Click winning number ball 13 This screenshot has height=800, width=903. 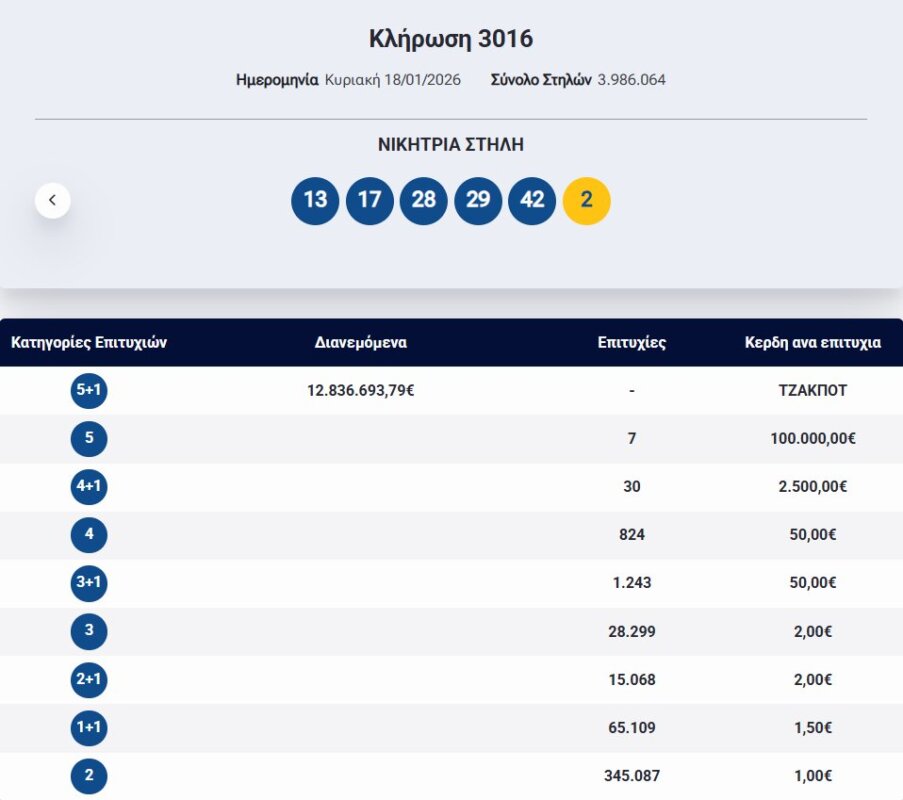[315, 200]
